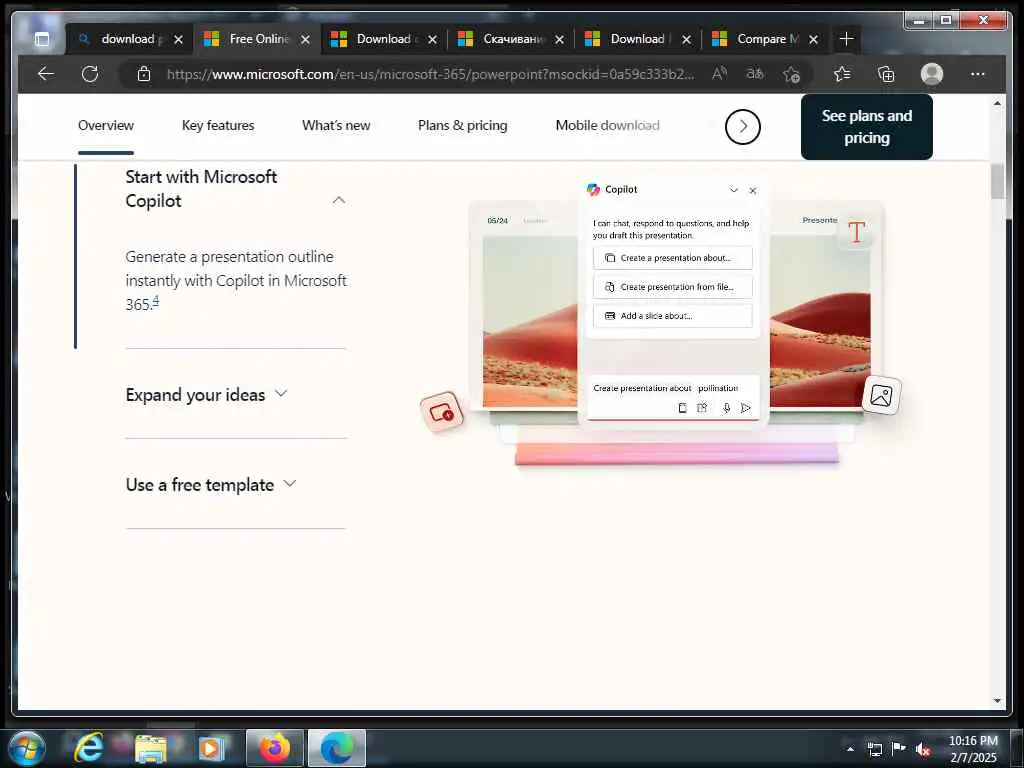Open the translate page icon
Image resolution: width=1024 pixels, height=768 pixels.
755,74
